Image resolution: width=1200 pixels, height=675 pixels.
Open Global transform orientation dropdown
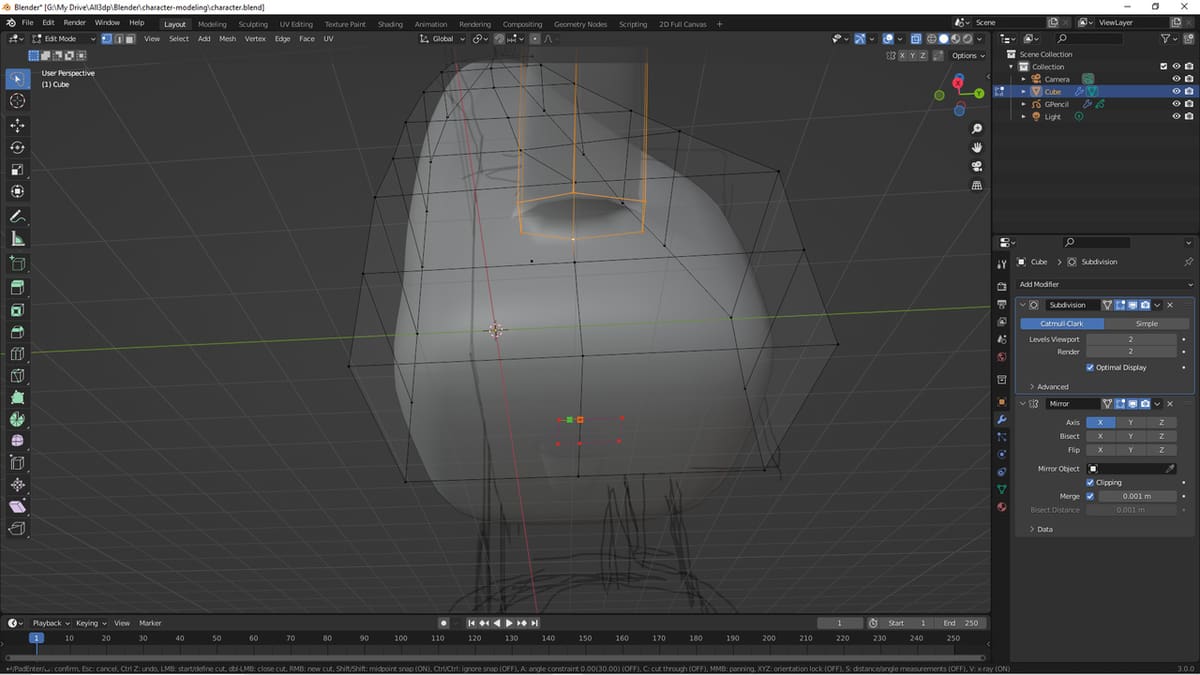point(442,39)
